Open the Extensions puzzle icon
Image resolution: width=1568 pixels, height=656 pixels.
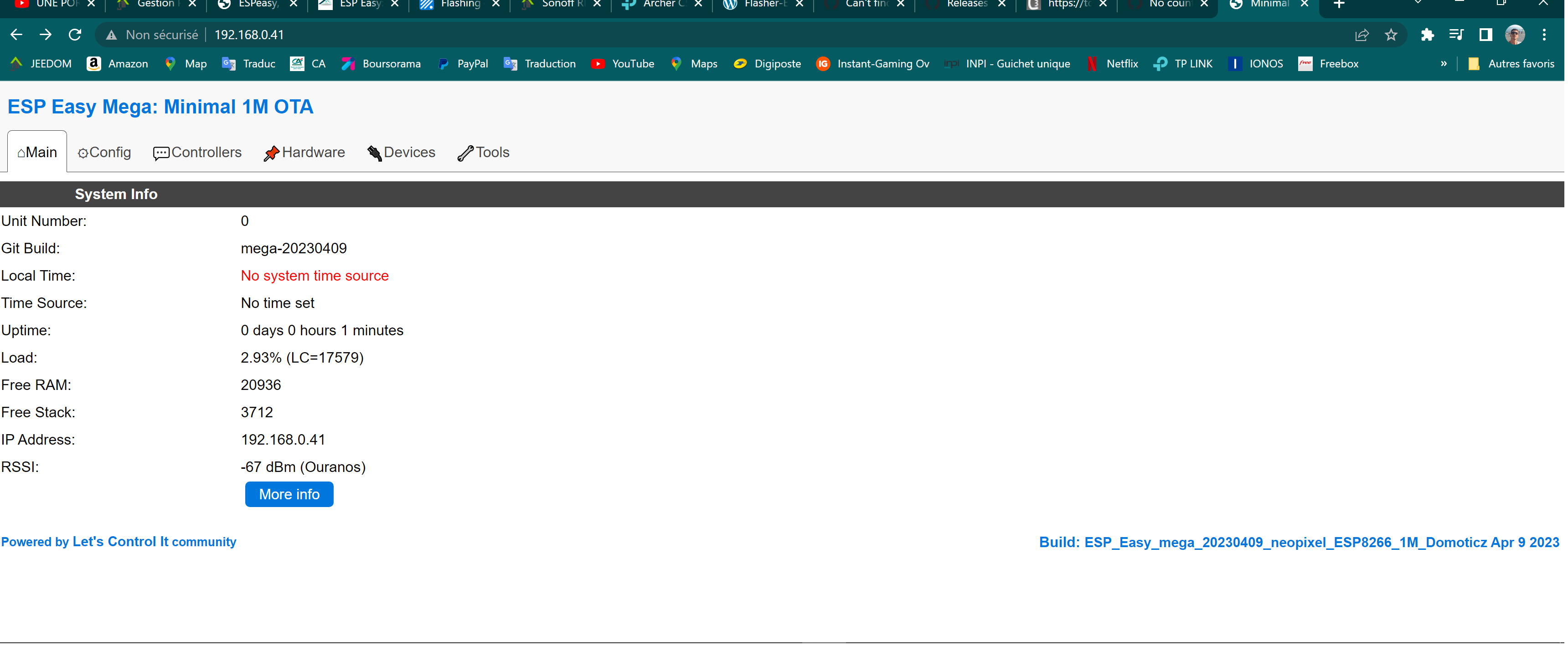tap(1427, 35)
